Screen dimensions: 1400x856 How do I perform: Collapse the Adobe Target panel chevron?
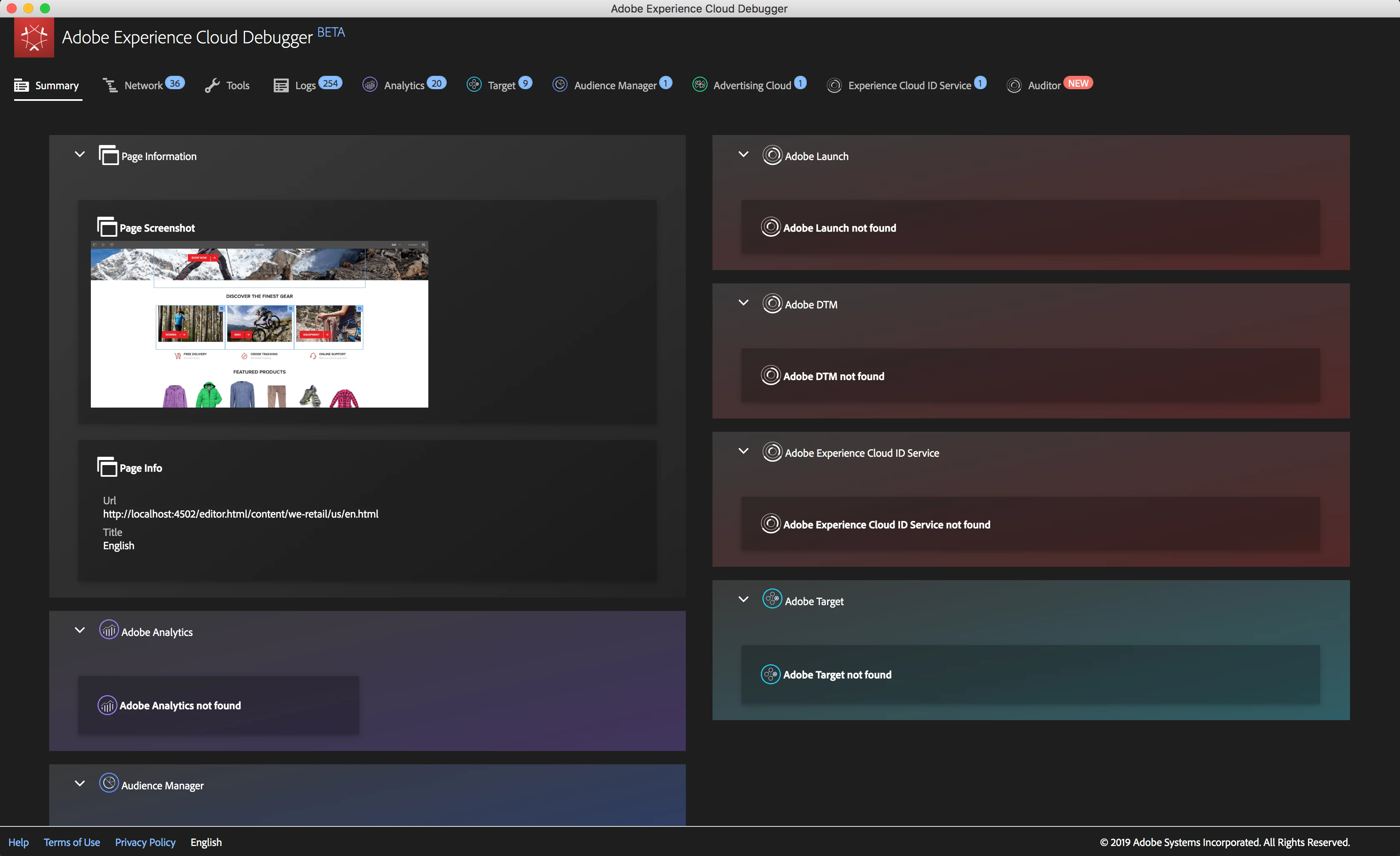[x=743, y=600]
